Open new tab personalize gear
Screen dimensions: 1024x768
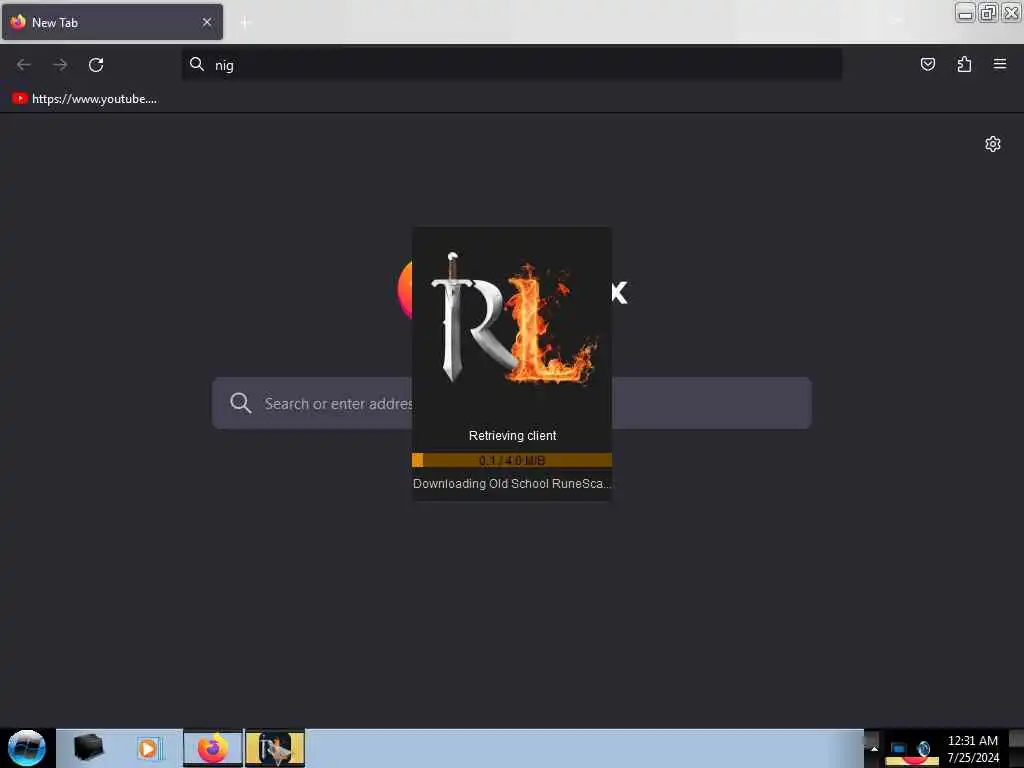click(x=993, y=144)
